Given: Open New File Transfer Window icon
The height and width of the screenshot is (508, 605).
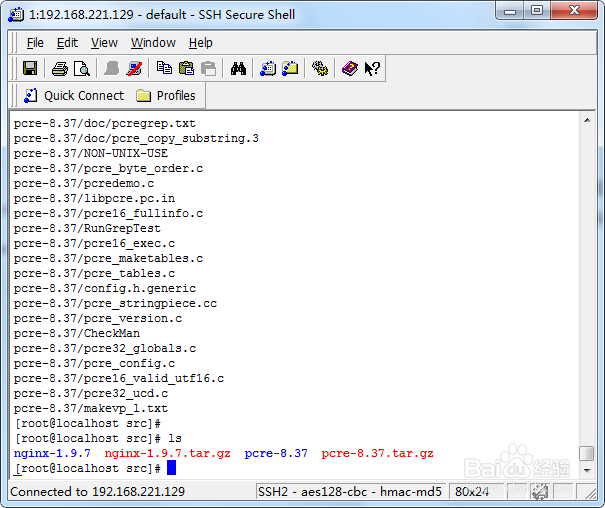Looking at the screenshot, I should click(290, 68).
